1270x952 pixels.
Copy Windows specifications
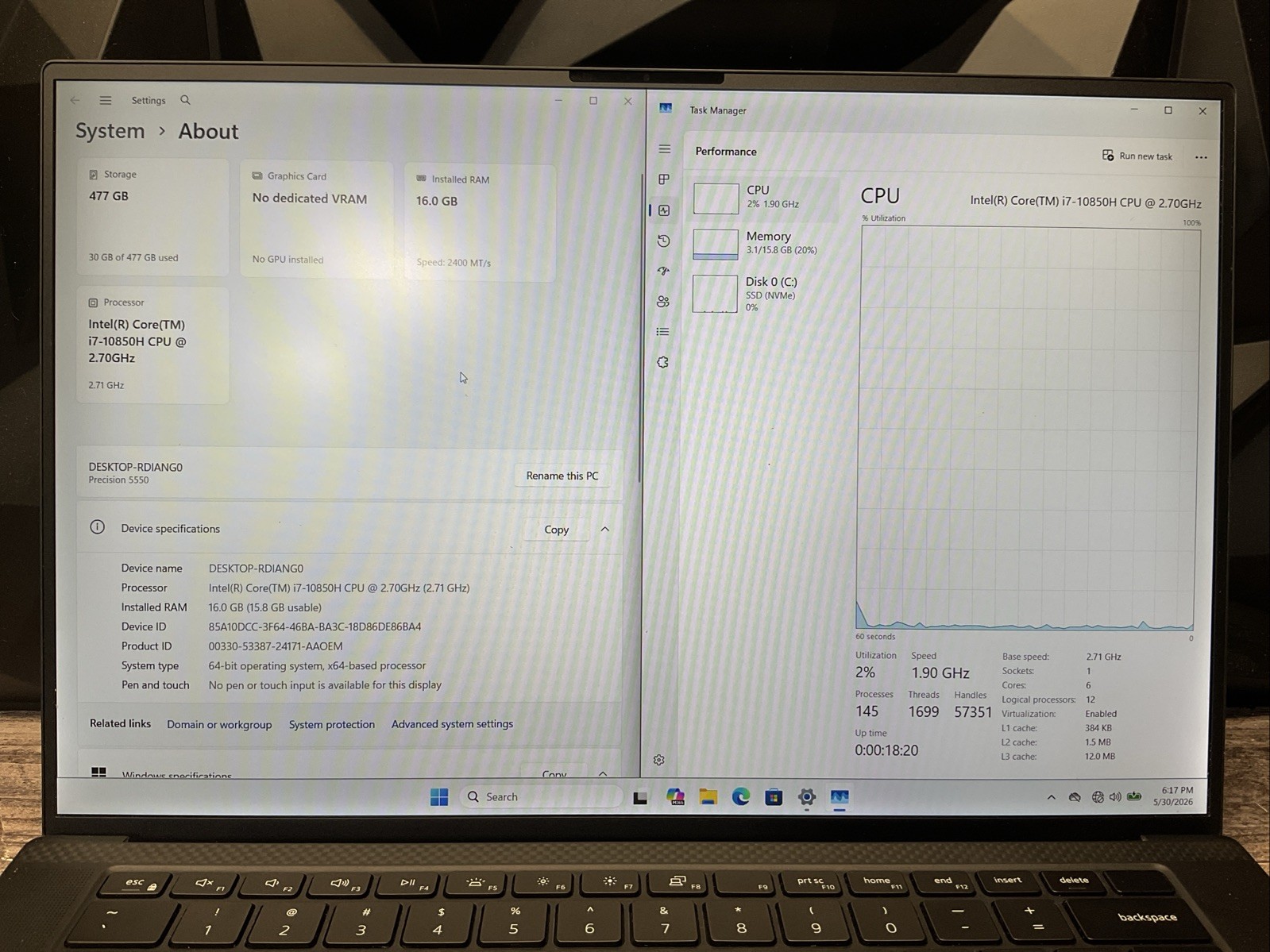coord(554,773)
